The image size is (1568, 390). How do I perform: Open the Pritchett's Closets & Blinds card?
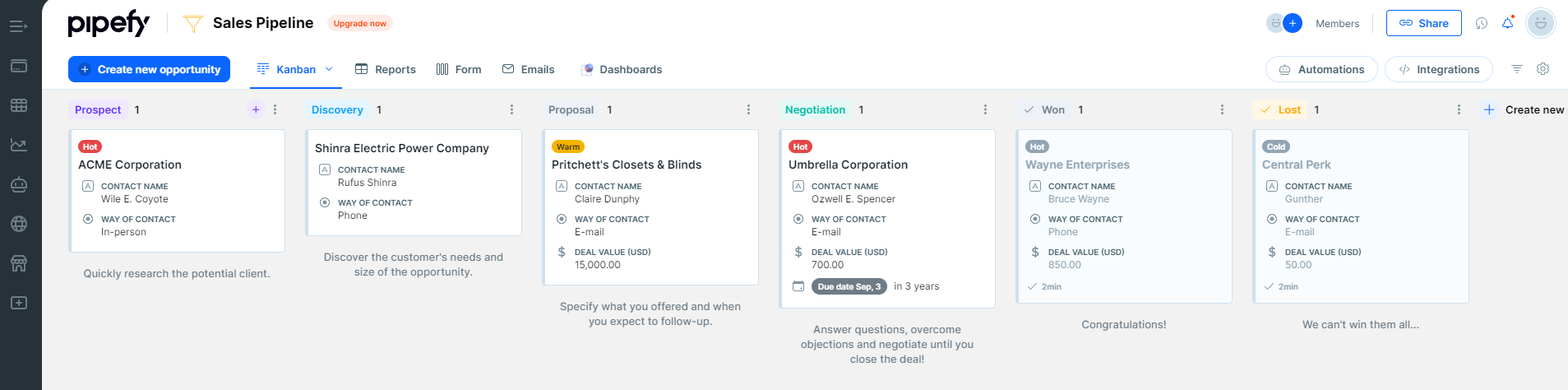650,207
